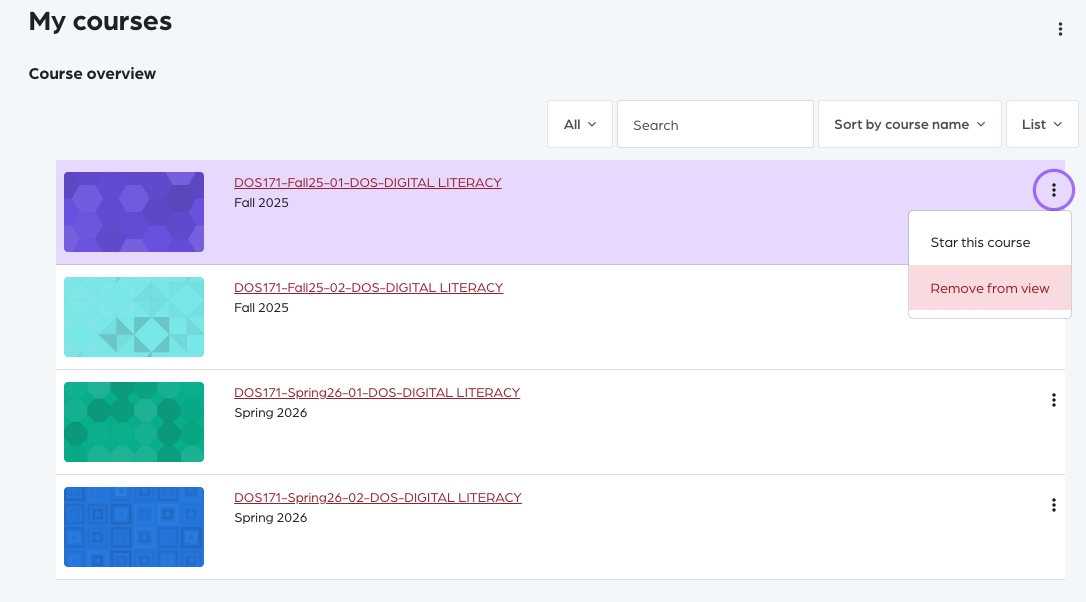This screenshot has width=1086, height=602.
Task: Open the My courses page kebab menu
Action: (1060, 29)
